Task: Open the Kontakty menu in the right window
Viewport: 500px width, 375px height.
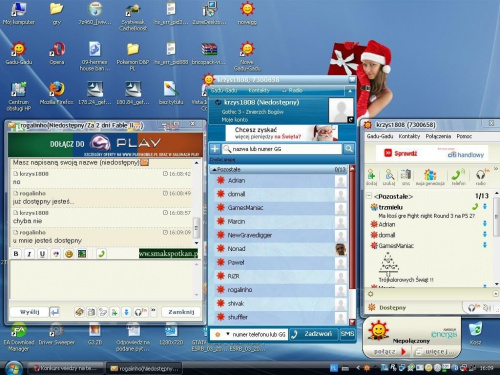Action: (409, 136)
